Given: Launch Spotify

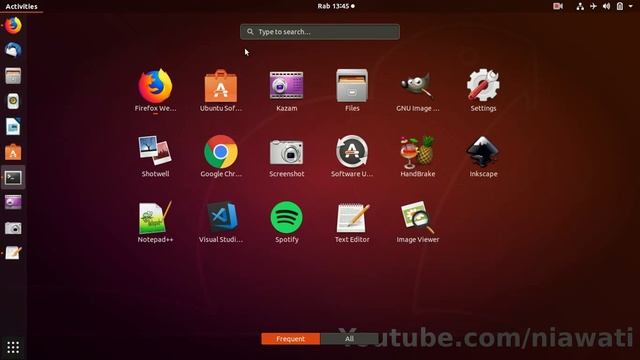Looking at the screenshot, I should (287, 222).
